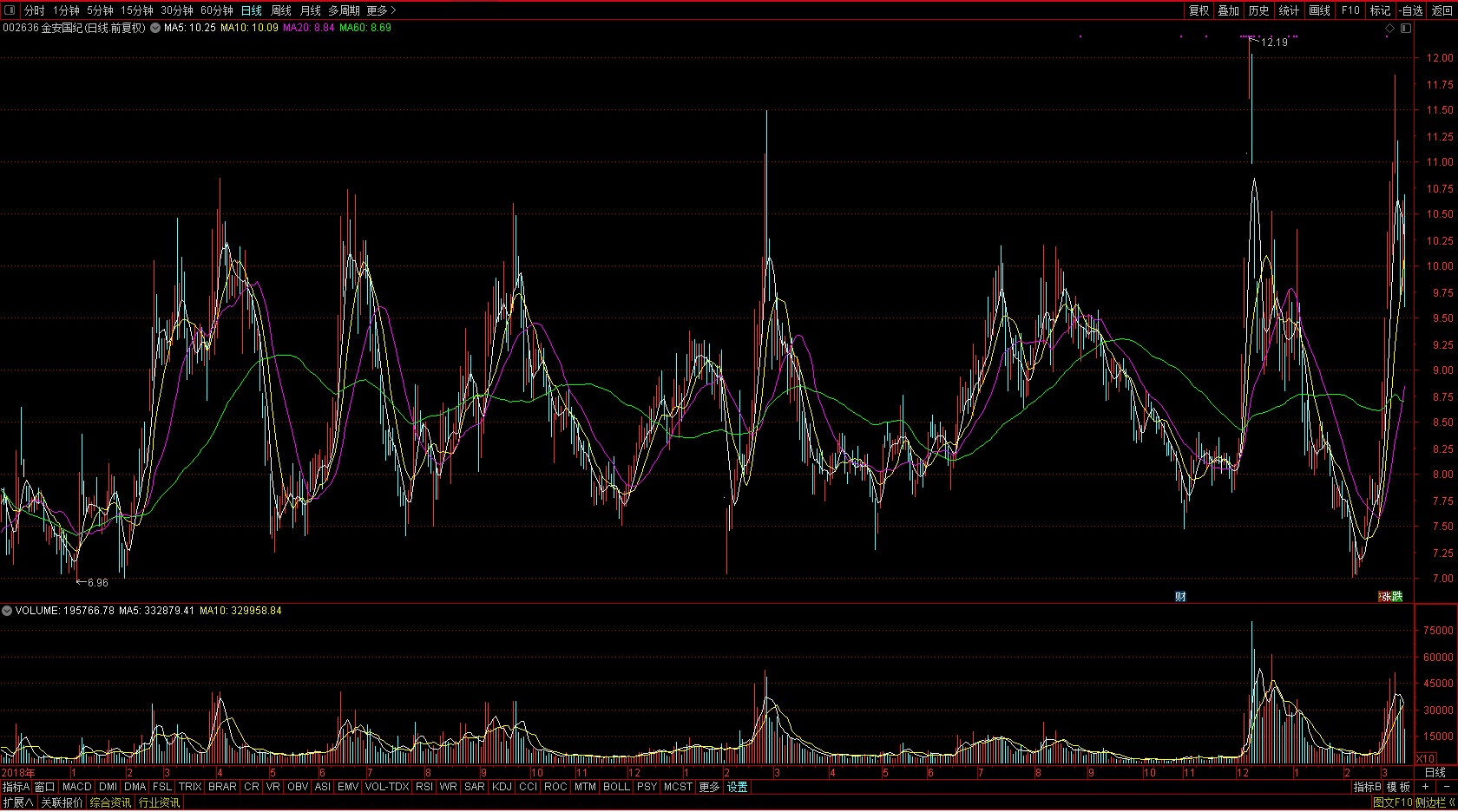Switch to the KDJ indicator
Viewport: 1458px width, 812px height.
[x=502, y=787]
